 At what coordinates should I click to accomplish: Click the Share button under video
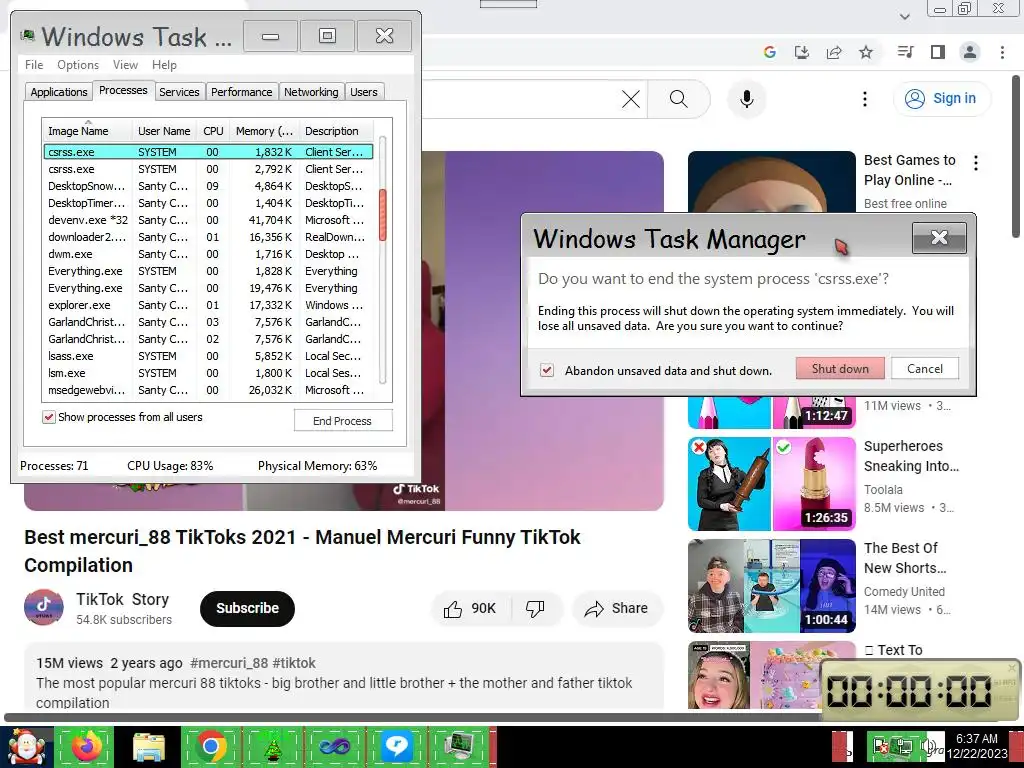[618, 609]
